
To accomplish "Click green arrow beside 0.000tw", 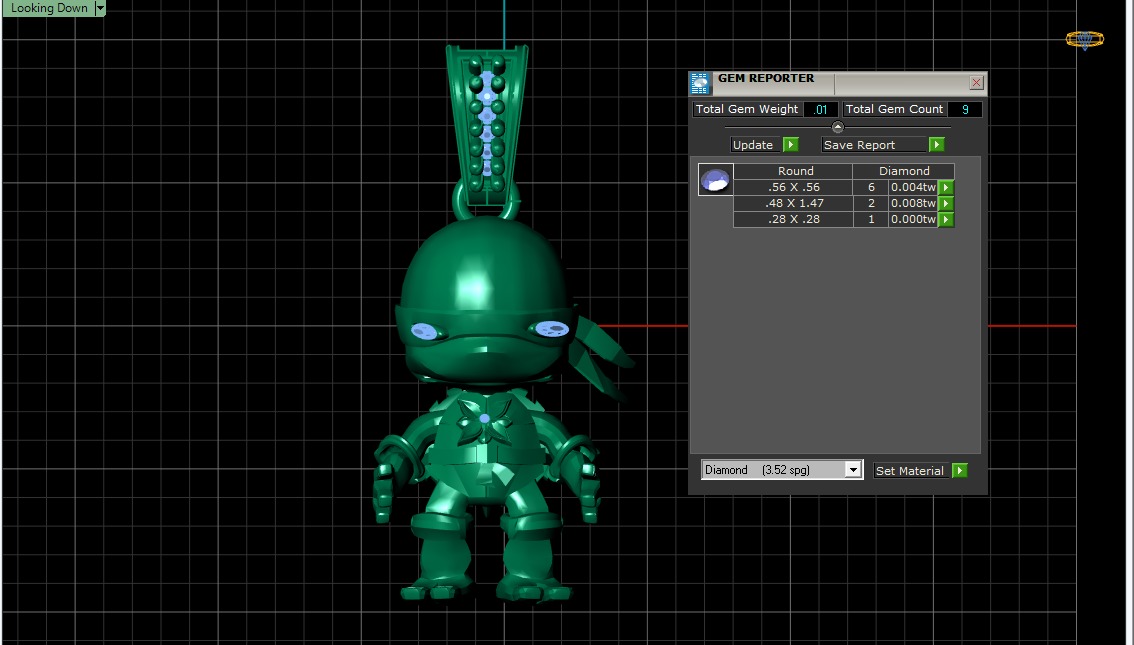I will click(x=946, y=219).
